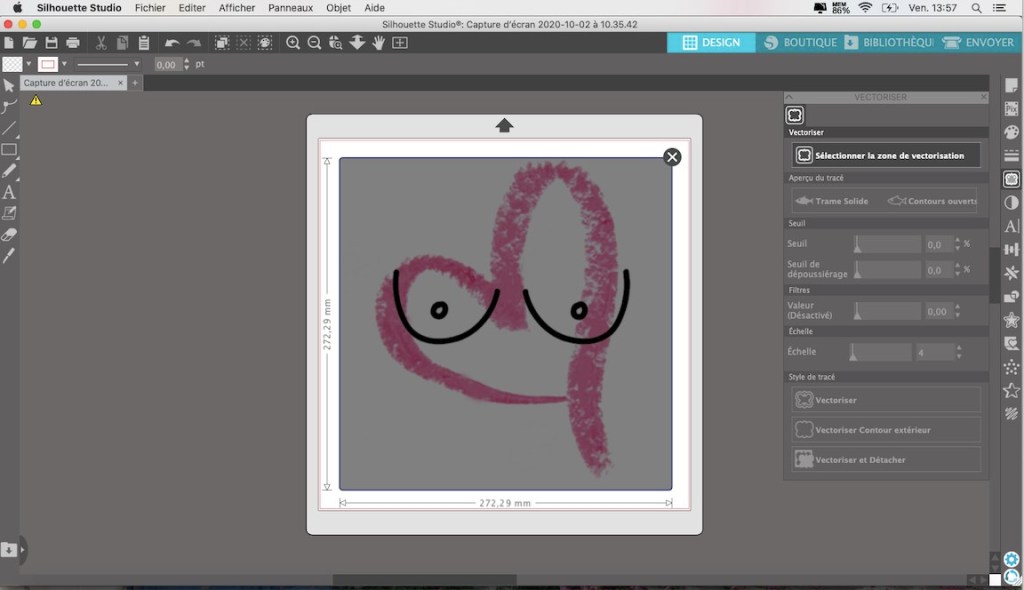Select the Pan hand tool
The height and width of the screenshot is (590, 1024).
coord(378,43)
